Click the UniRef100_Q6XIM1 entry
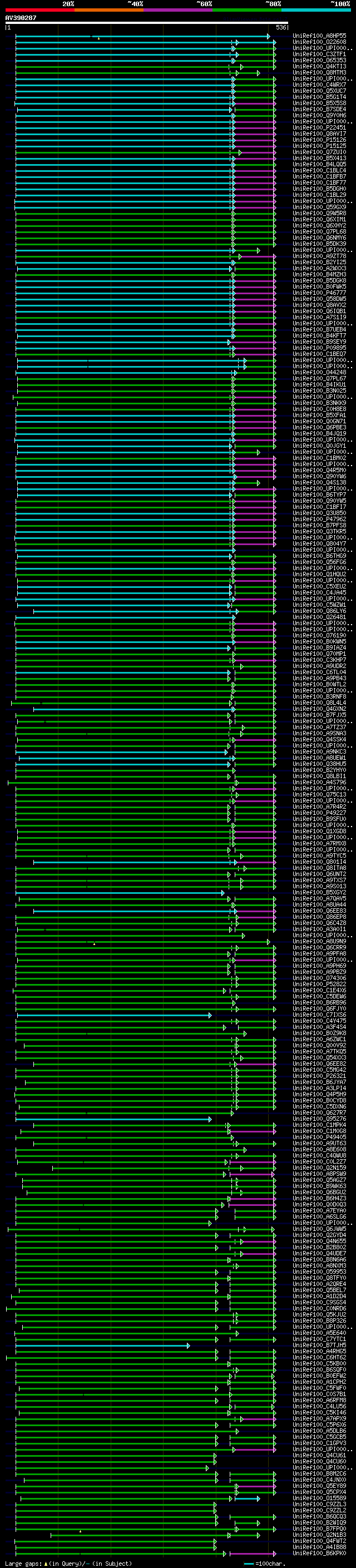The image size is (356, 1568). point(319,219)
